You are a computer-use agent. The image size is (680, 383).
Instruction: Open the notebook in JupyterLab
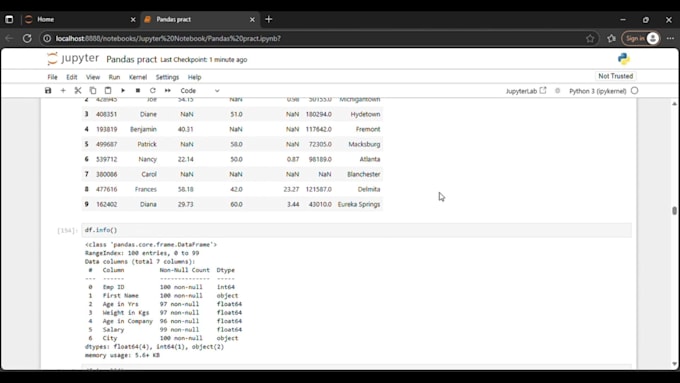[526, 91]
